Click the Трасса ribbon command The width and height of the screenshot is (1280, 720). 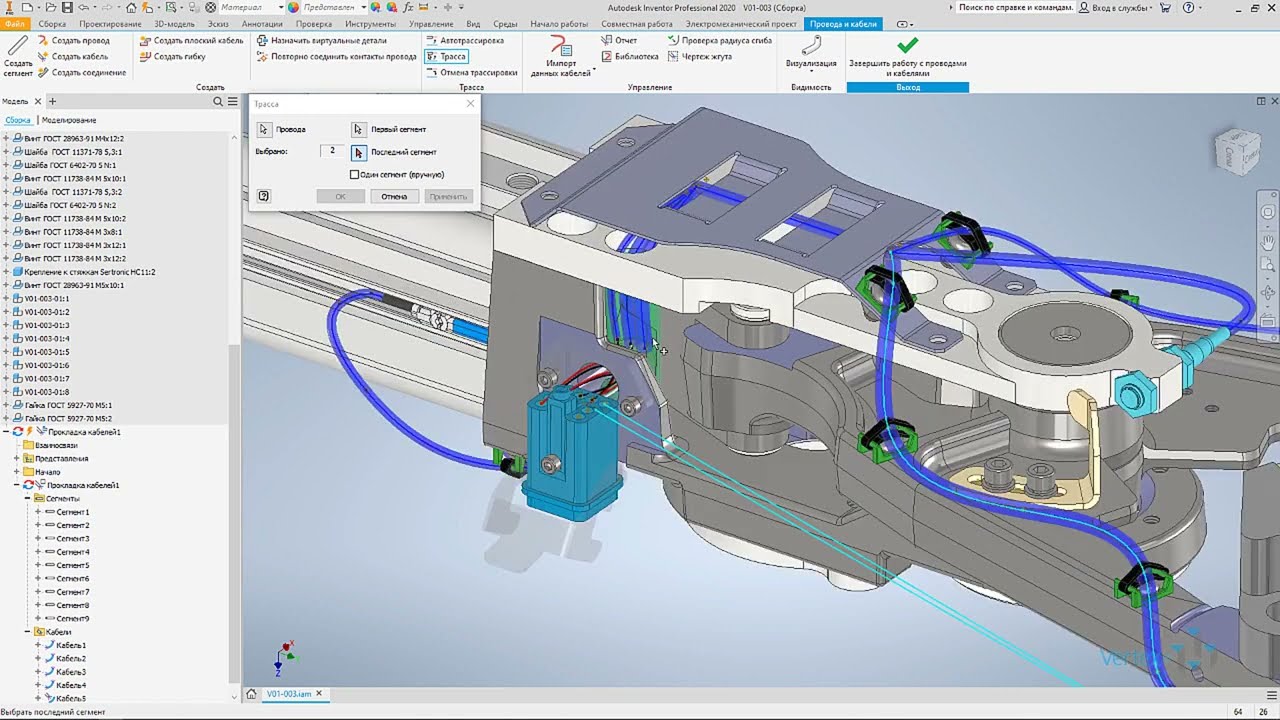(x=446, y=57)
